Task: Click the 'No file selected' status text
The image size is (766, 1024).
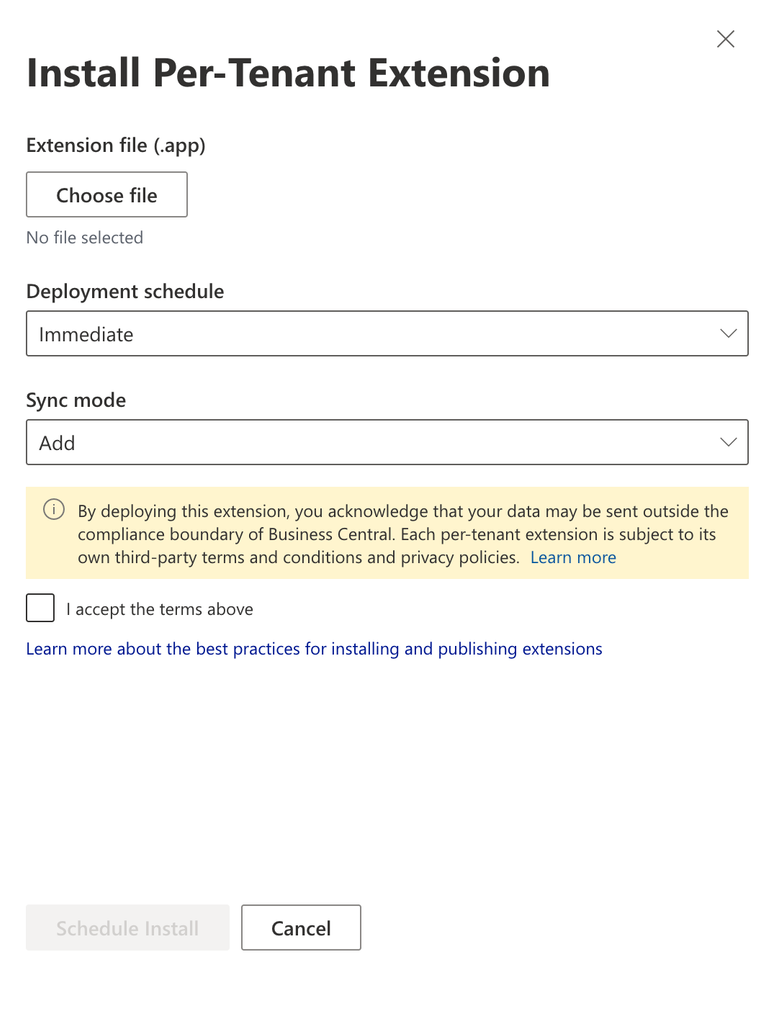Action: point(84,238)
